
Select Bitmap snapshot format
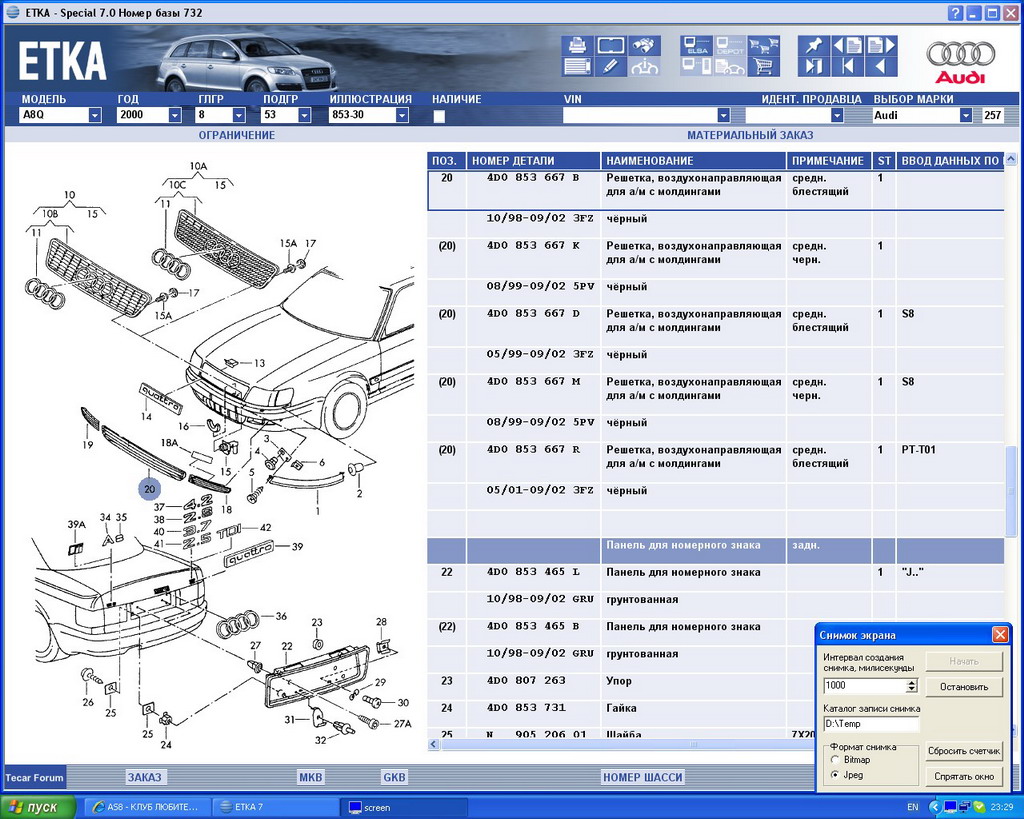pyautogui.click(x=835, y=760)
